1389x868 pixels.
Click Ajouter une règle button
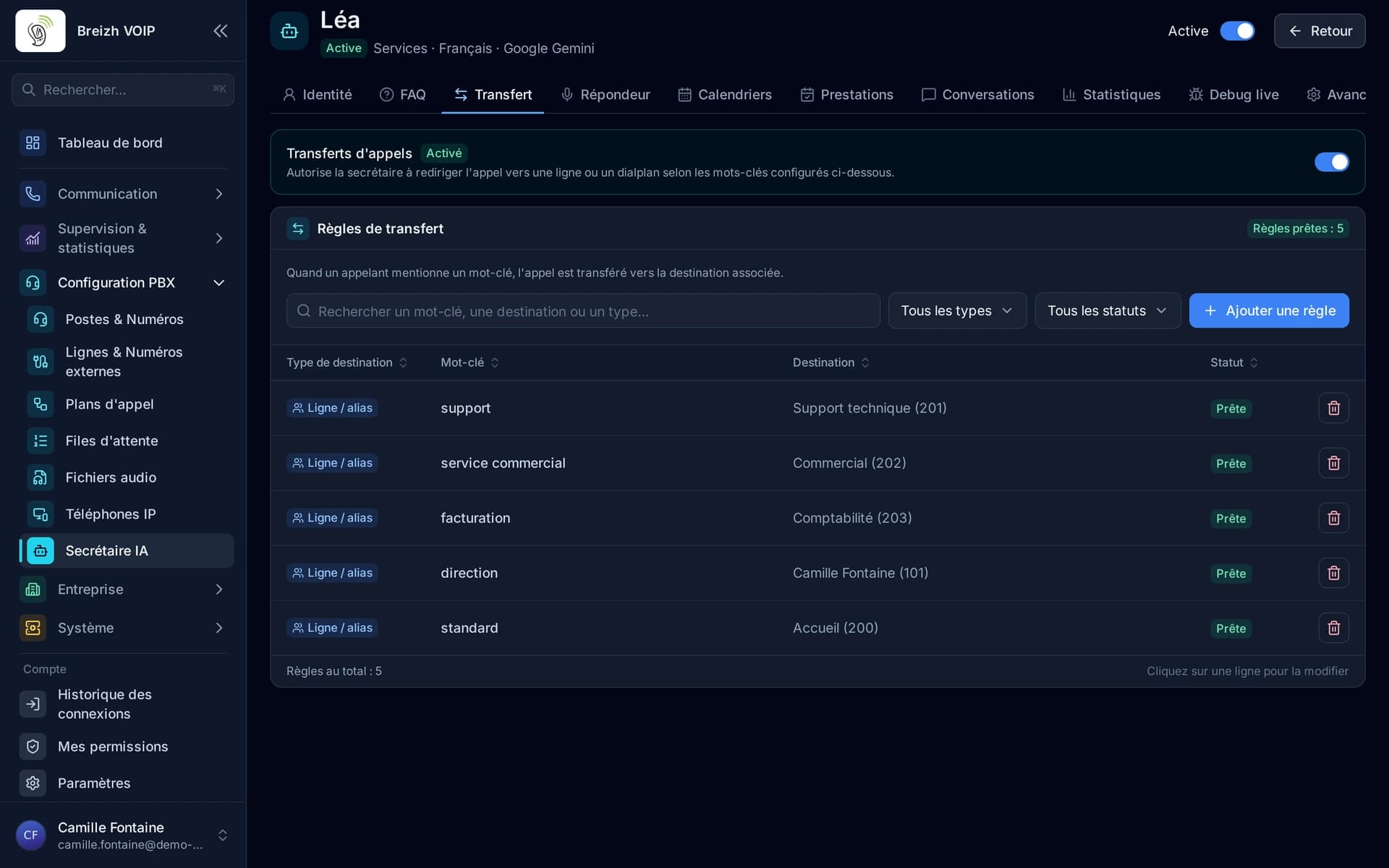1269,310
